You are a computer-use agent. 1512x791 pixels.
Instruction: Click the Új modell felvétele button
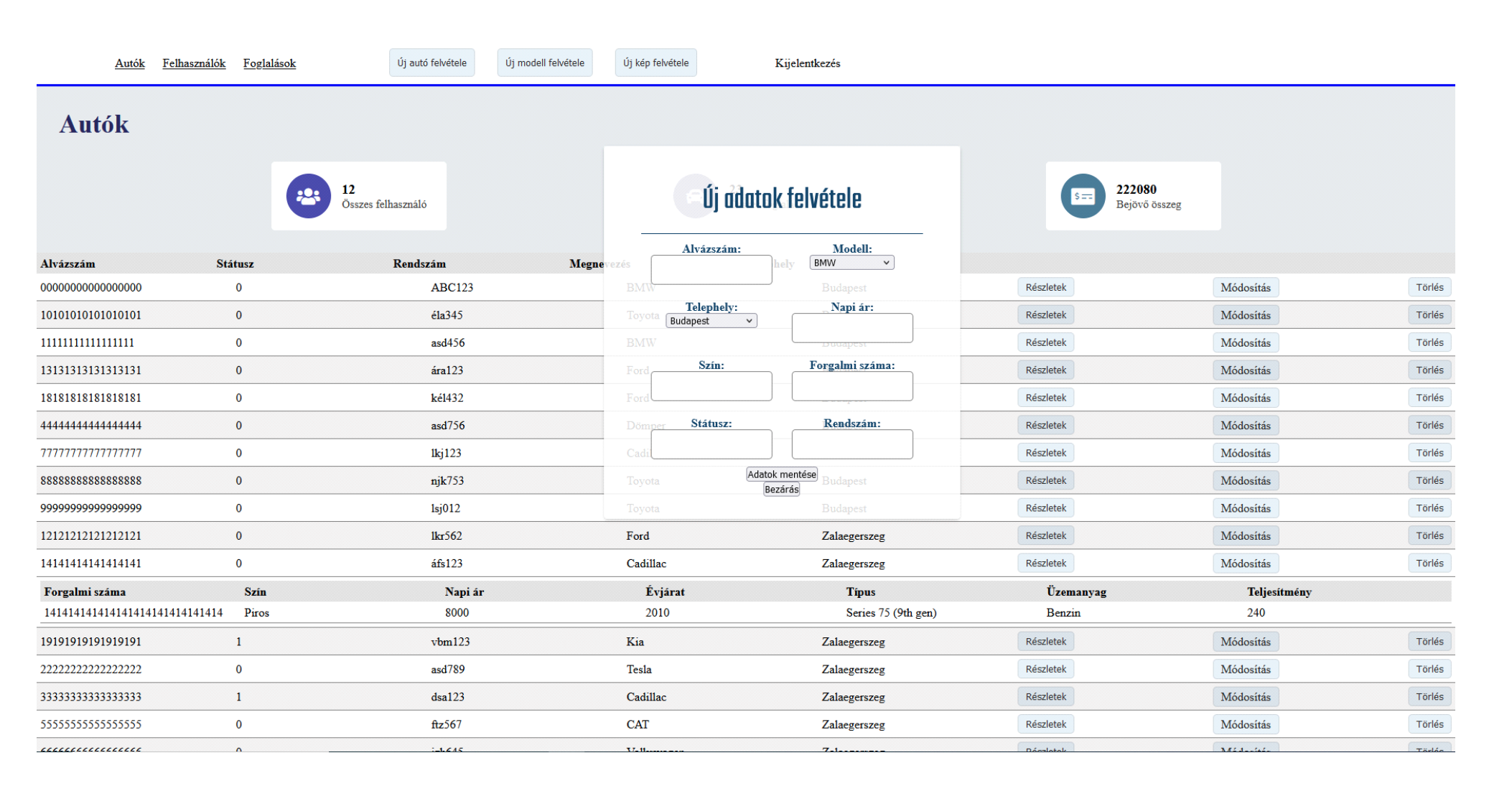point(544,62)
